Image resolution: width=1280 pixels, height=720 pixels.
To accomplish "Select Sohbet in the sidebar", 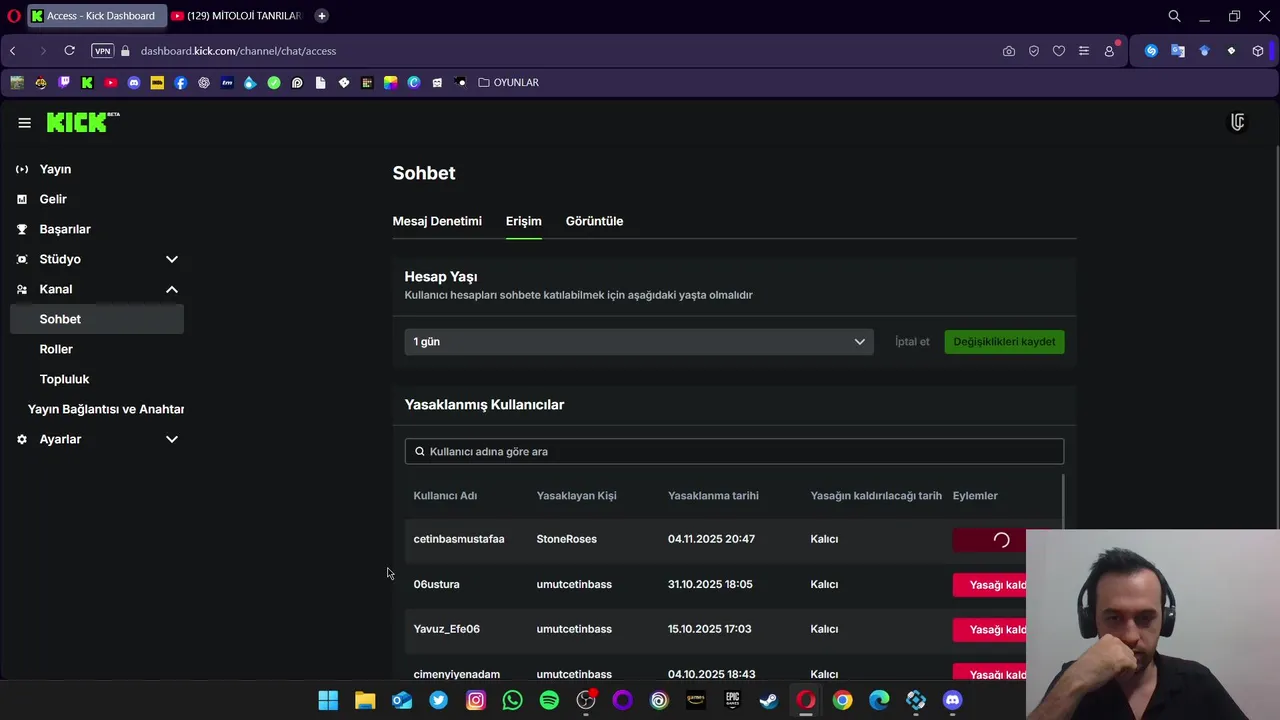I will (x=97, y=319).
